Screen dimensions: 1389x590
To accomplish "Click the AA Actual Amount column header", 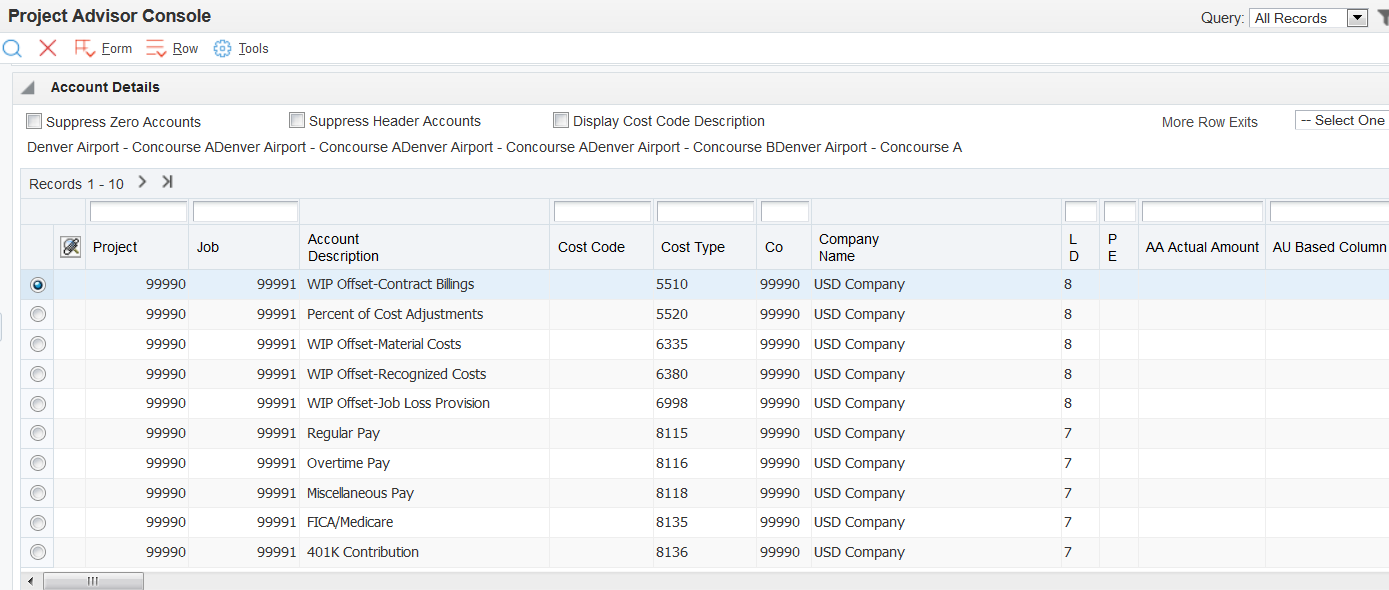I will click(x=1202, y=247).
